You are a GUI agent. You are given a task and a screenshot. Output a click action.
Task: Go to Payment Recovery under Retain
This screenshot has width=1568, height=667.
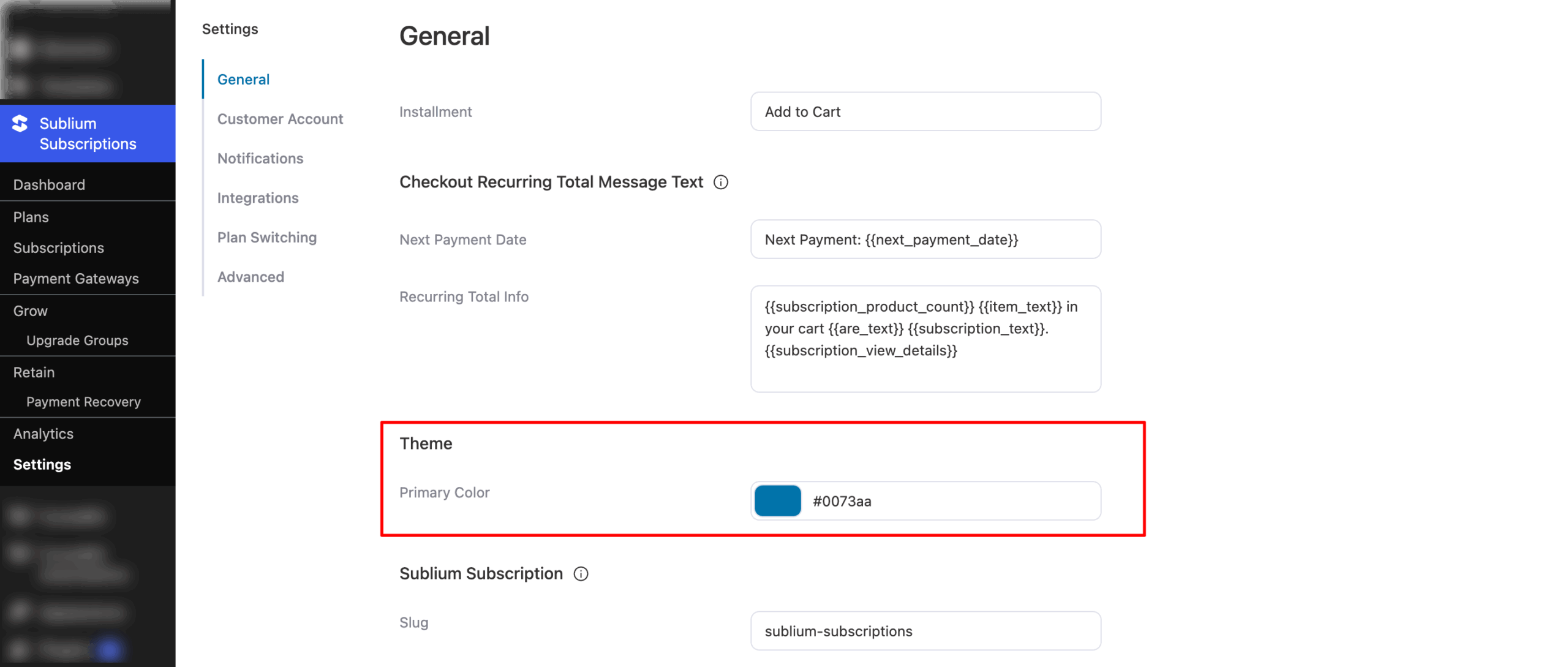[x=83, y=402]
